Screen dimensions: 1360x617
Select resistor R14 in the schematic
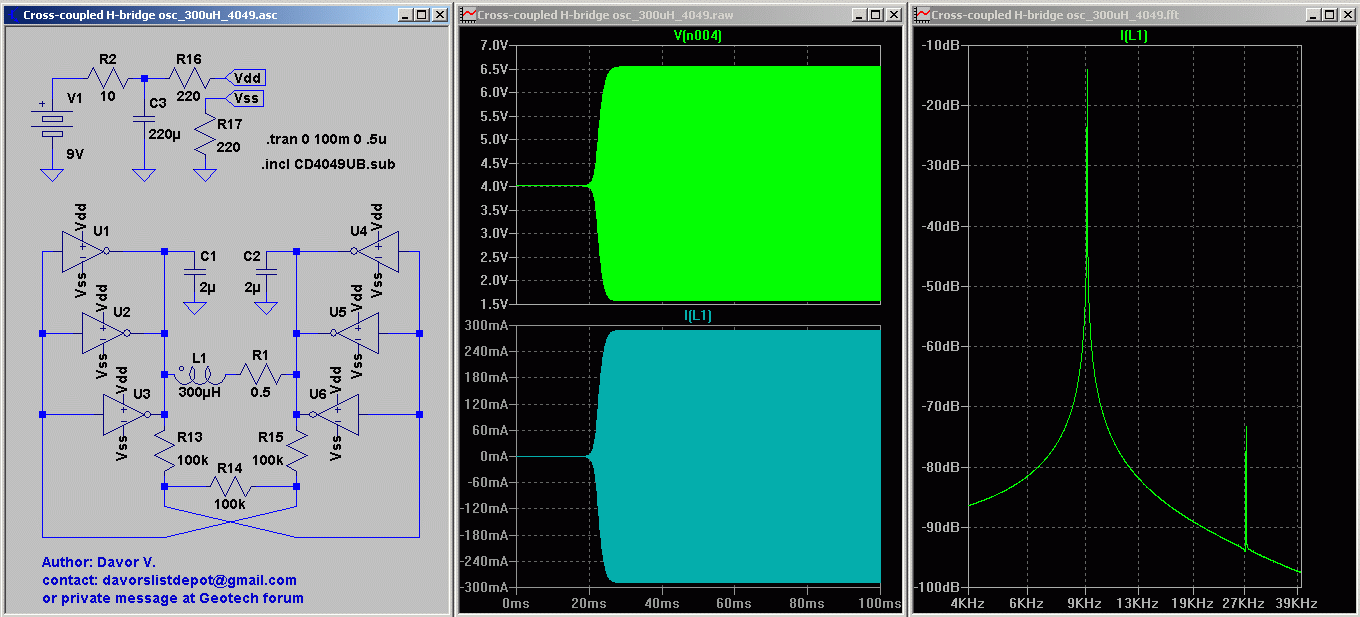pyautogui.click(x=229, y=485)
